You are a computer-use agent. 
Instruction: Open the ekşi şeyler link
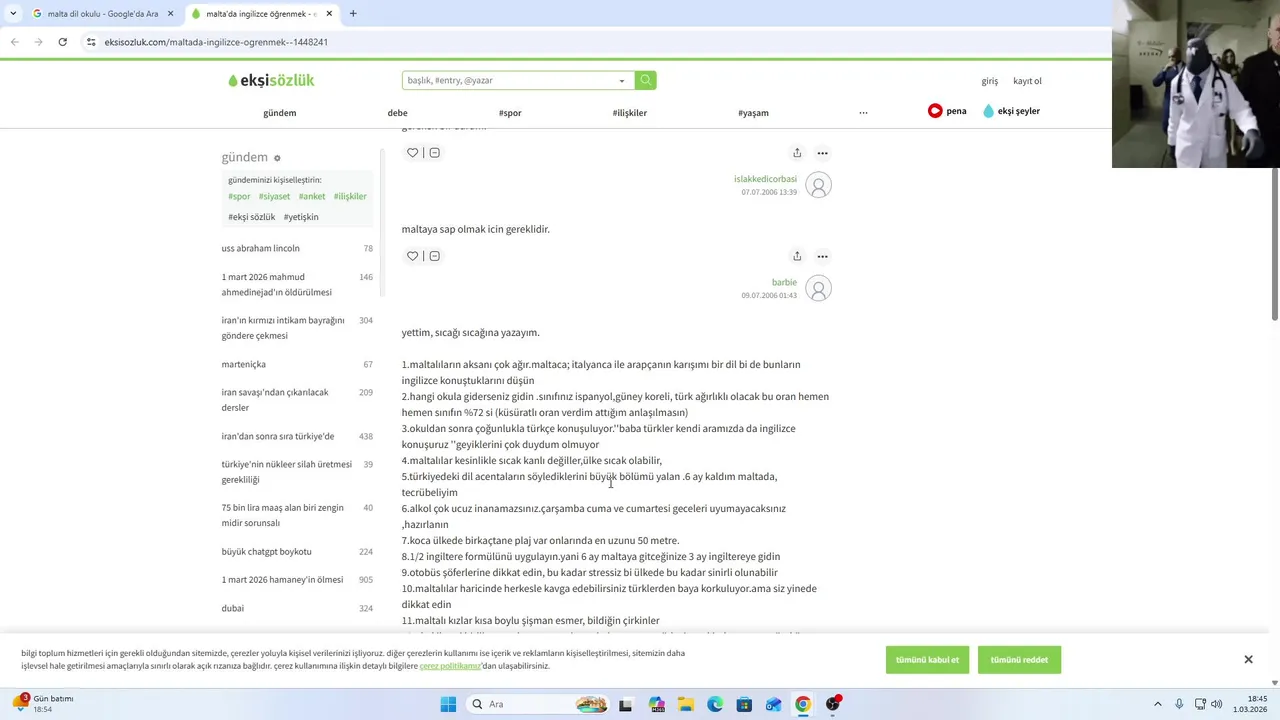pos(1012,111)
